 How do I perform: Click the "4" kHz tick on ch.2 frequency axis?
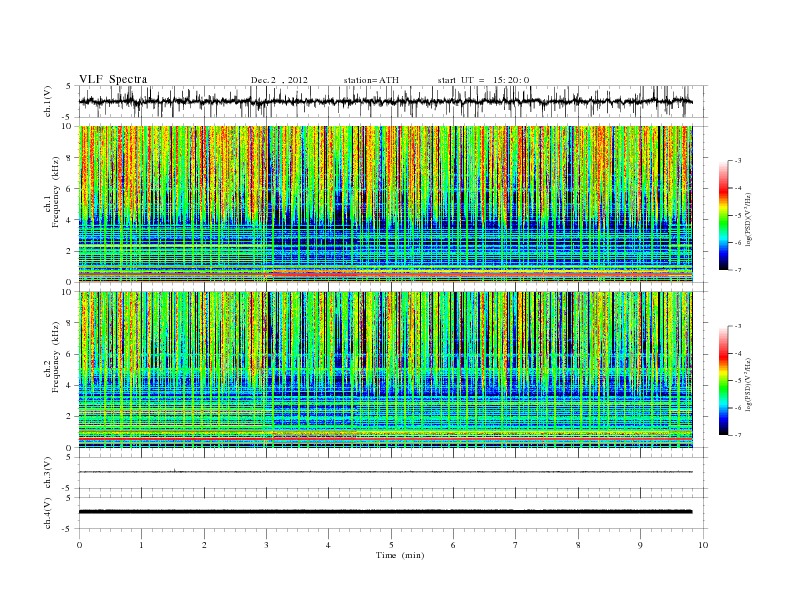coord(70,385)
